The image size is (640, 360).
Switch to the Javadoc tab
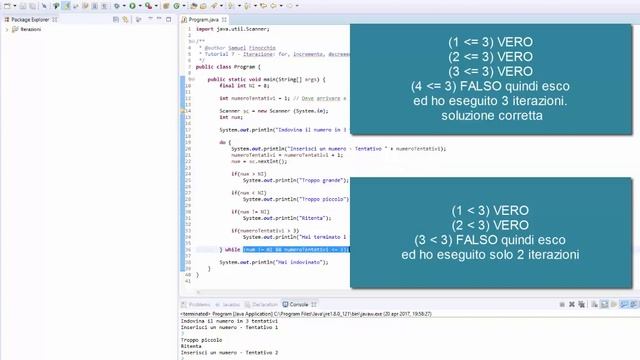click(x=228, y=304)
